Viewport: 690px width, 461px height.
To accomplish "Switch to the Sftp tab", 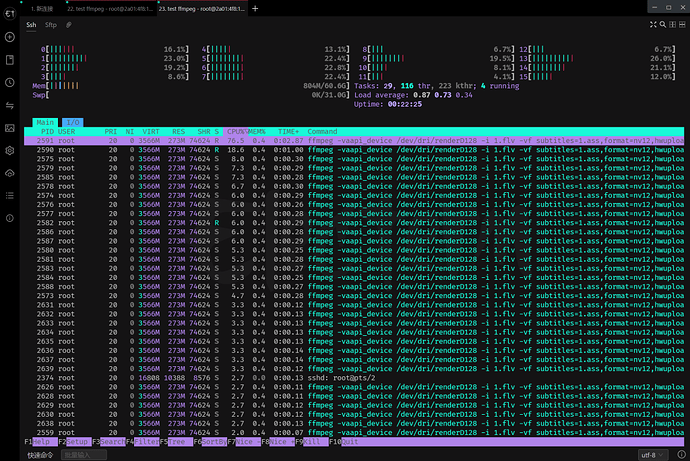I will (50, 23).
